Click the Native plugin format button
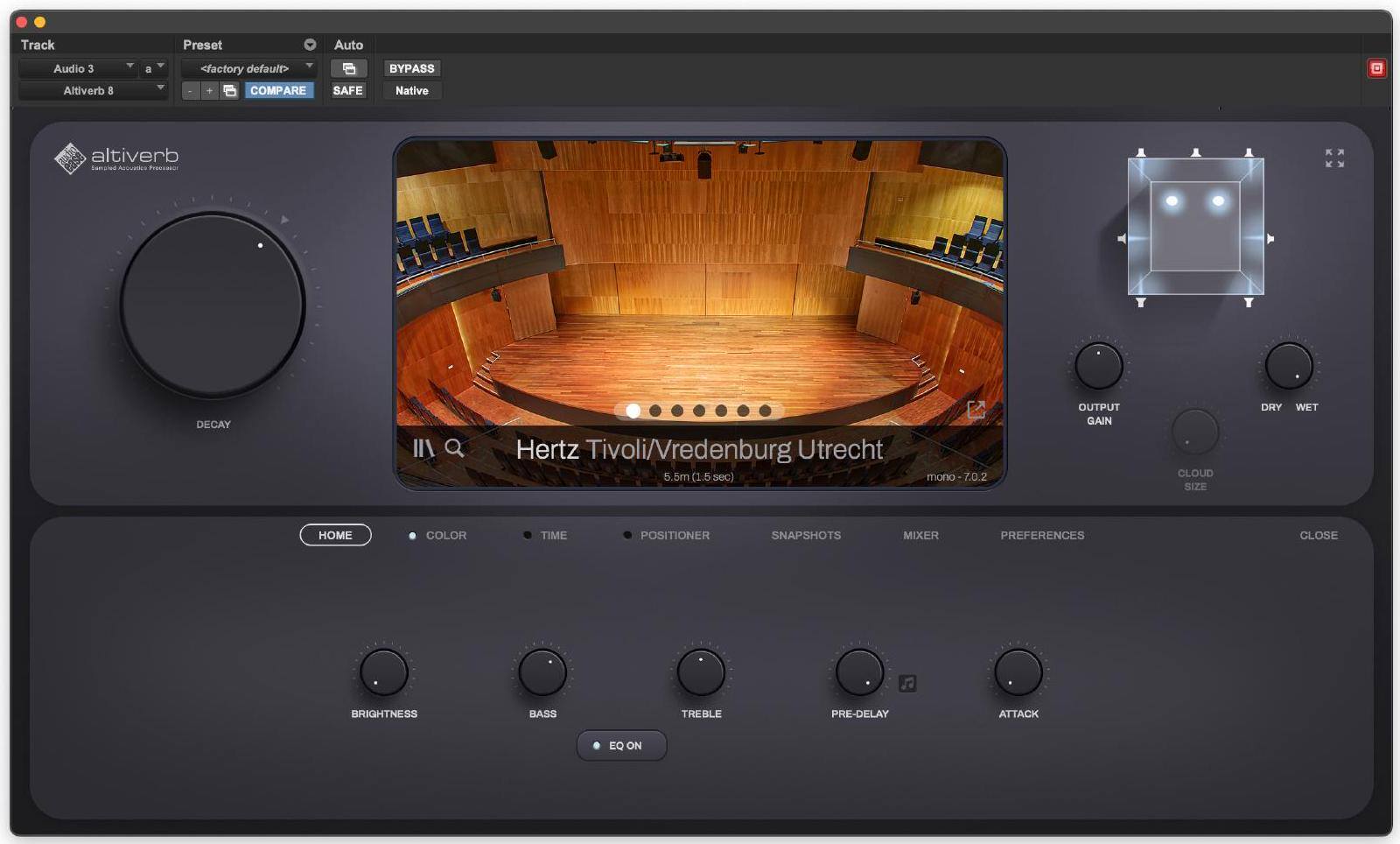1400x844 pixels. tap(412, 90)
